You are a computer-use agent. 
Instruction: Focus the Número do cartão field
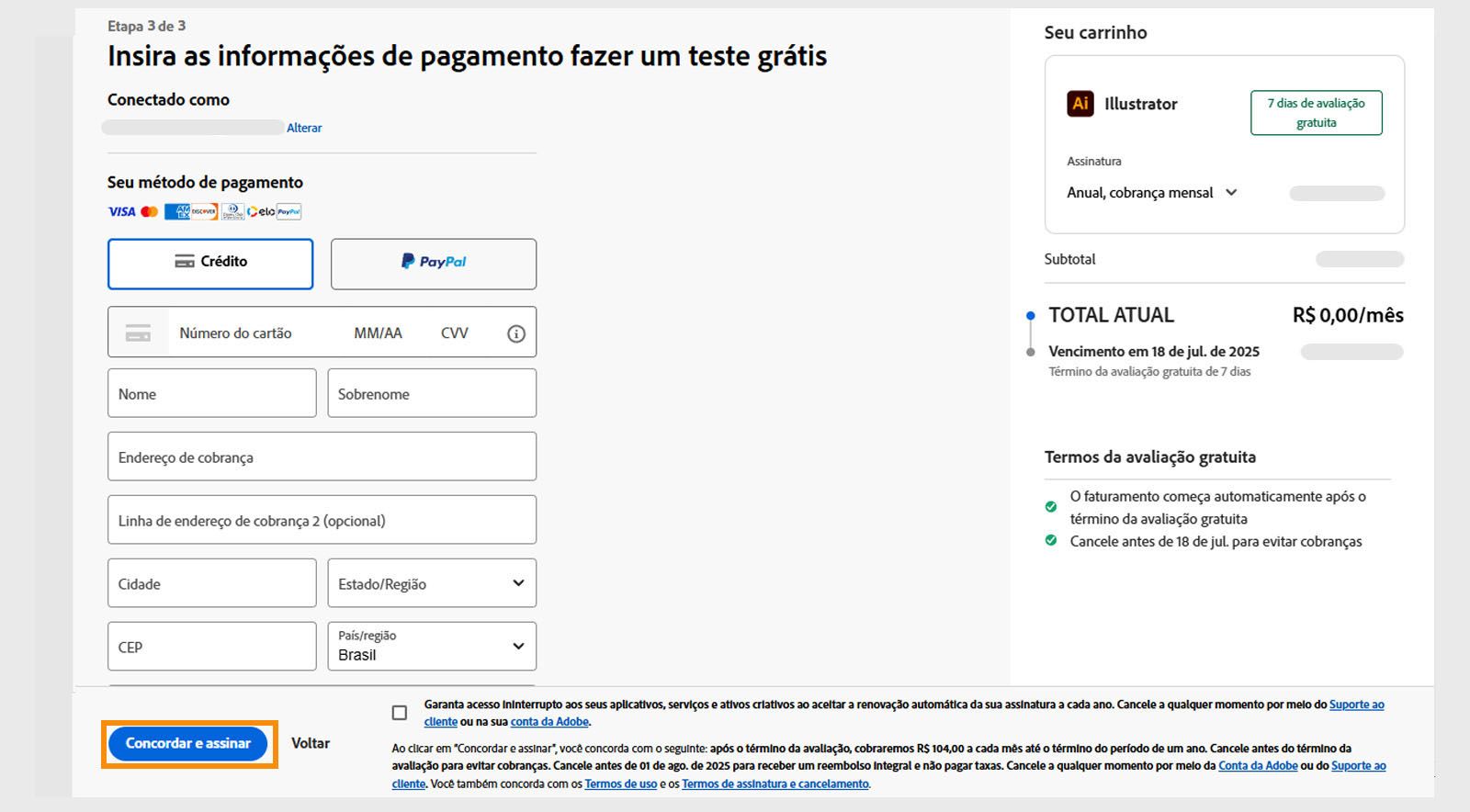pyautogui.click(x=235, y=333)
